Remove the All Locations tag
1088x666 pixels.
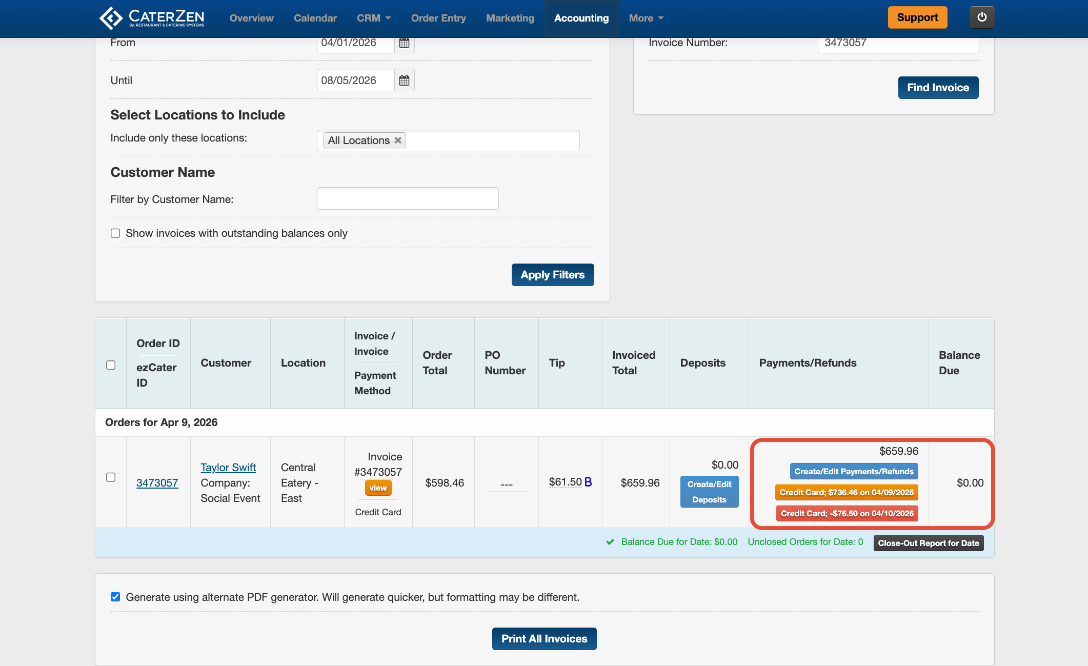[x=398, y=140]
